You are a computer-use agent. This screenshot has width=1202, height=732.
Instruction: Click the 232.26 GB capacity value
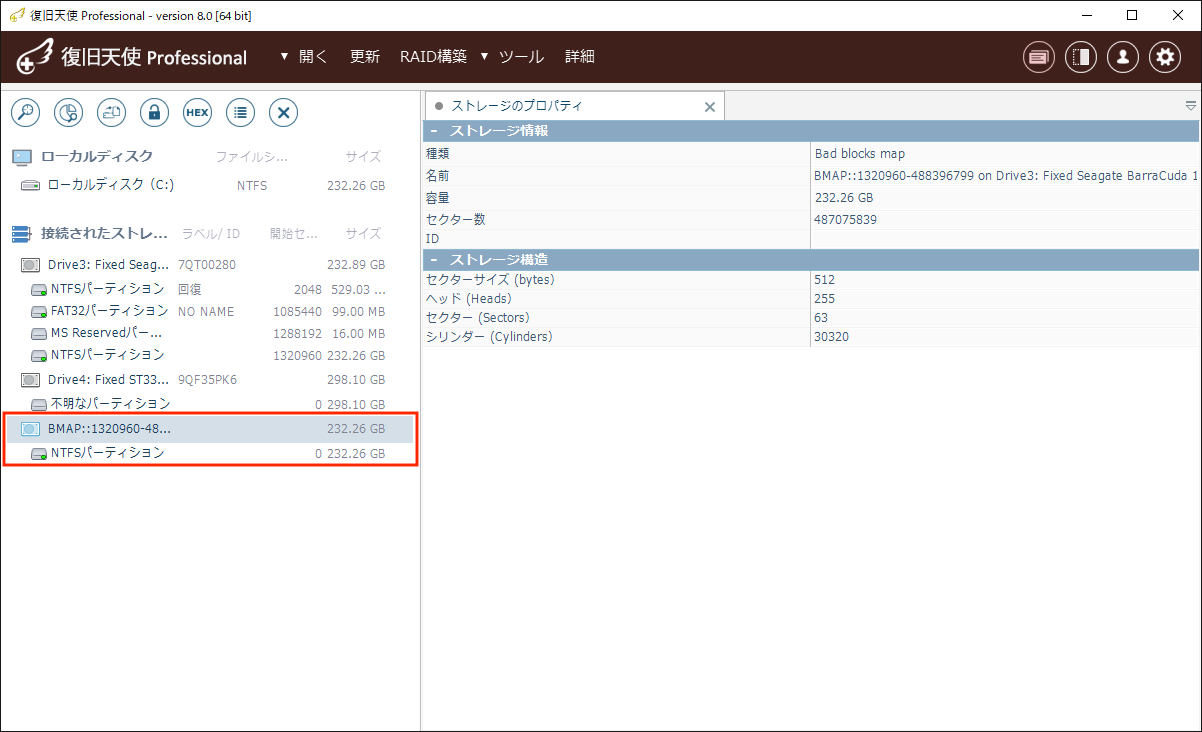pos(844,198)
